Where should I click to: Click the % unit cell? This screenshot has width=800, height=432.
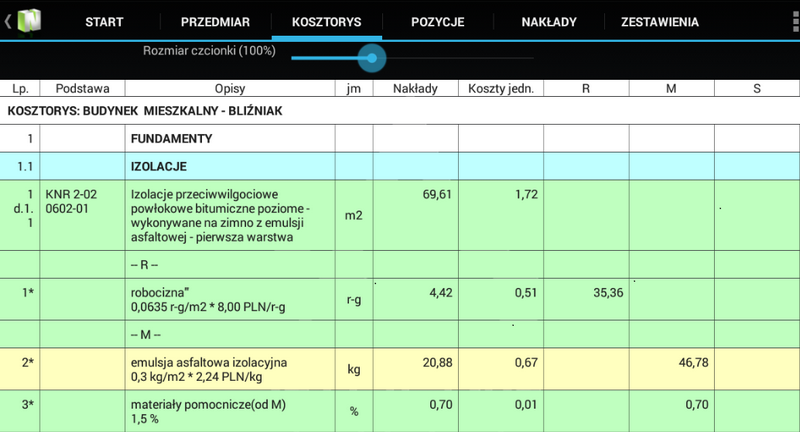pyautogui.click(x=354, y=411)
